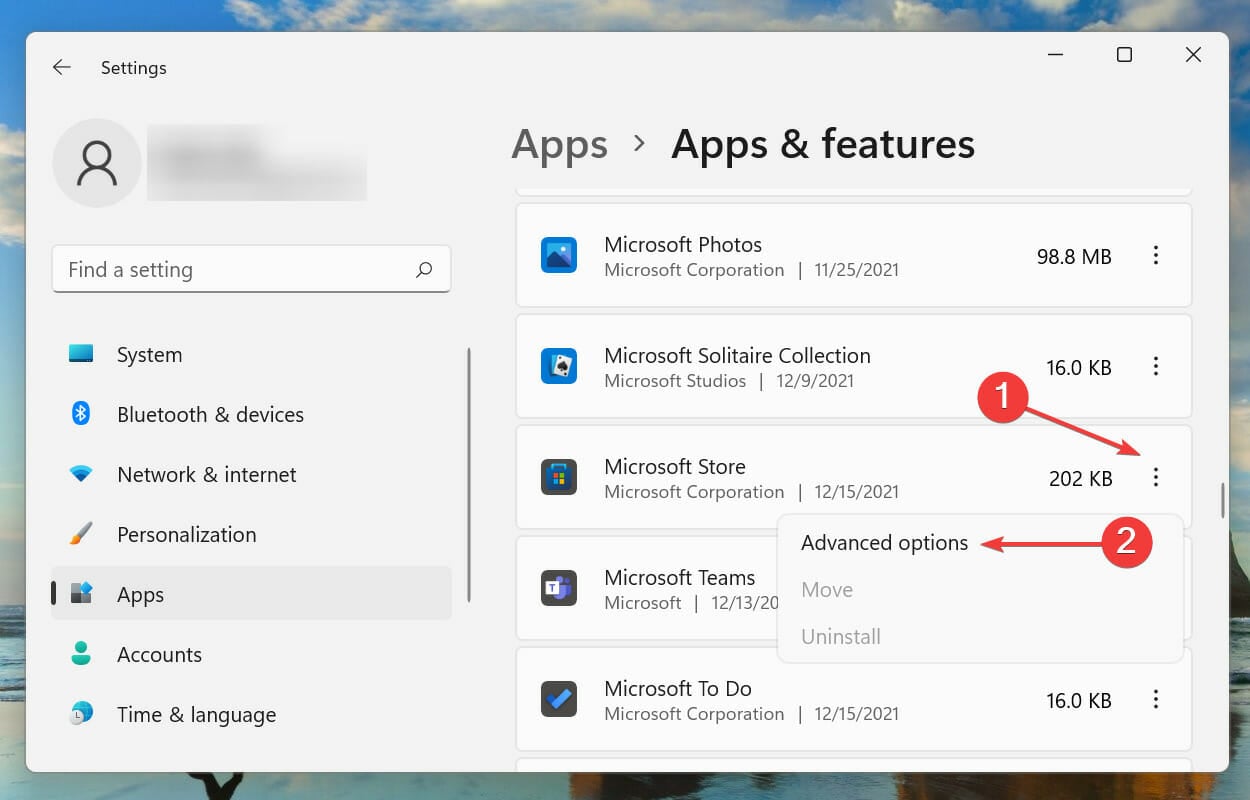Screen dimensions: 1250x800
Task: Click the Microsoft Photos app icon
Action: (559, 255)
